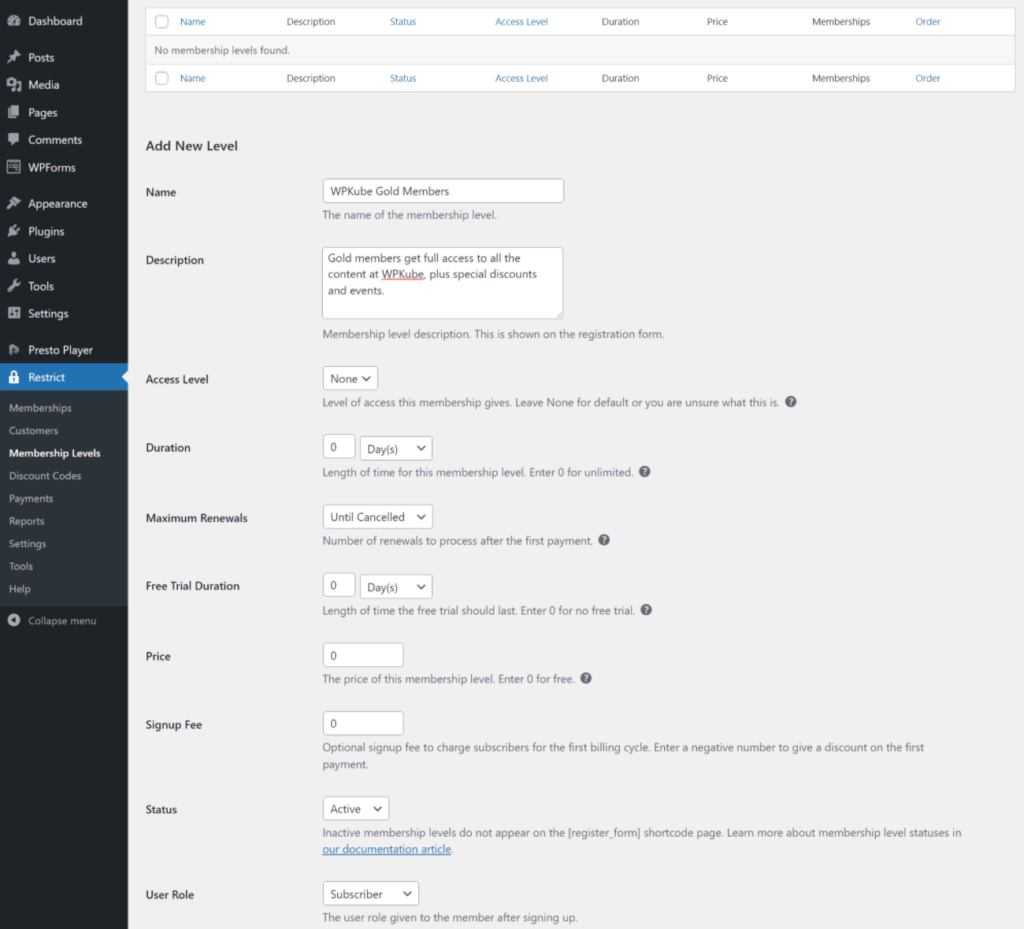The image size is (1024, 929).
Task: Open help tooltip for Free Trial Duration
Action: click(x=646, y=610)
